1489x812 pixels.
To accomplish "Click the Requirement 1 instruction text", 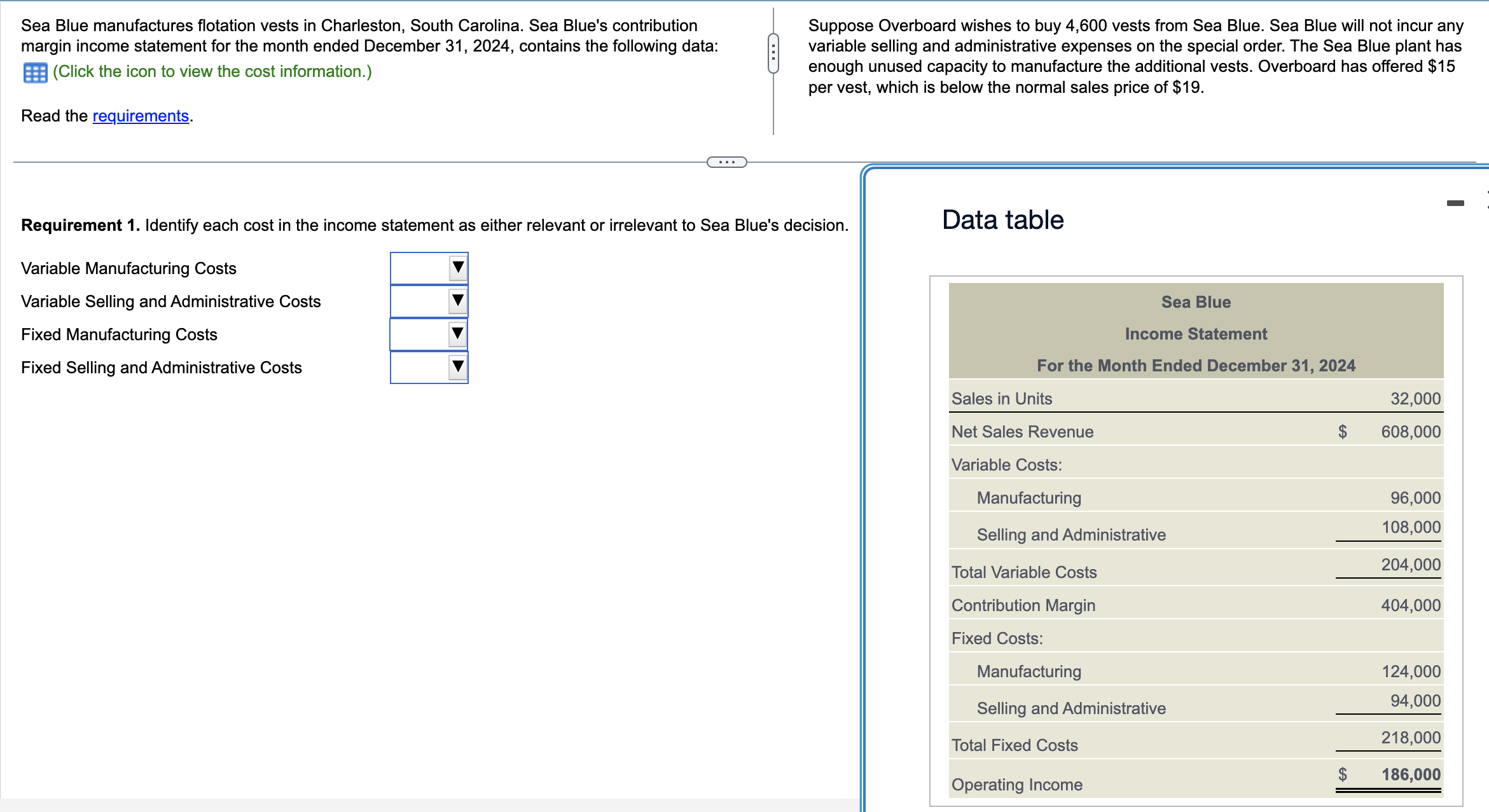I will (x=434, y=225).
